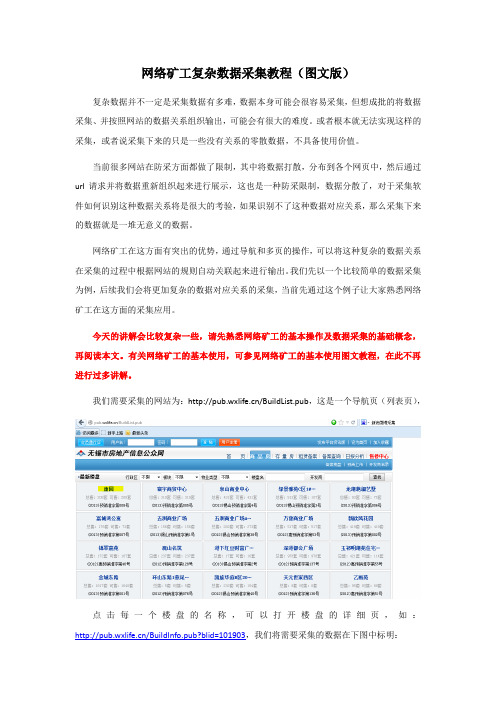Click the query button beside 开发商 field
The width and height of the screenshot is (496, 702).
tap(377, 477)
